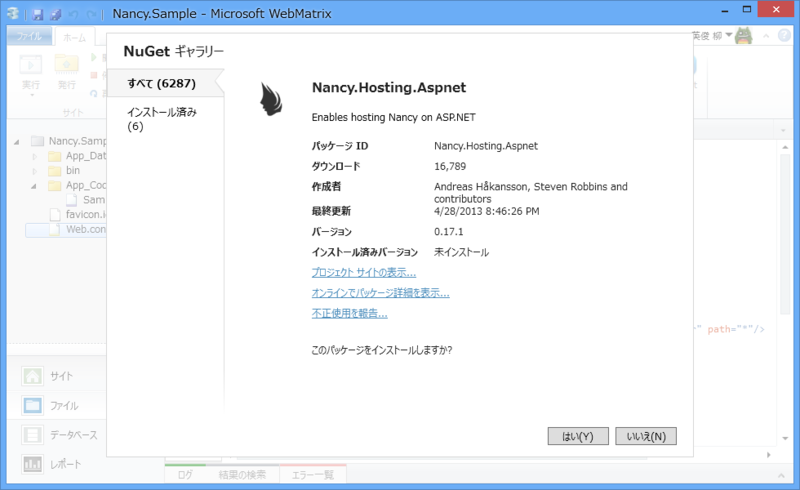The image size is (800, 490).
Task: Click the download count 16,789
Action: click(450, 166)
